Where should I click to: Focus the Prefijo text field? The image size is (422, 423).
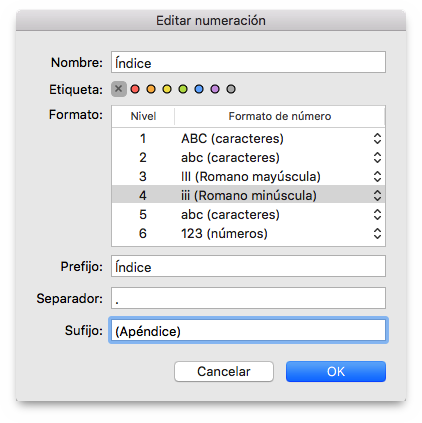pos(248,266)
